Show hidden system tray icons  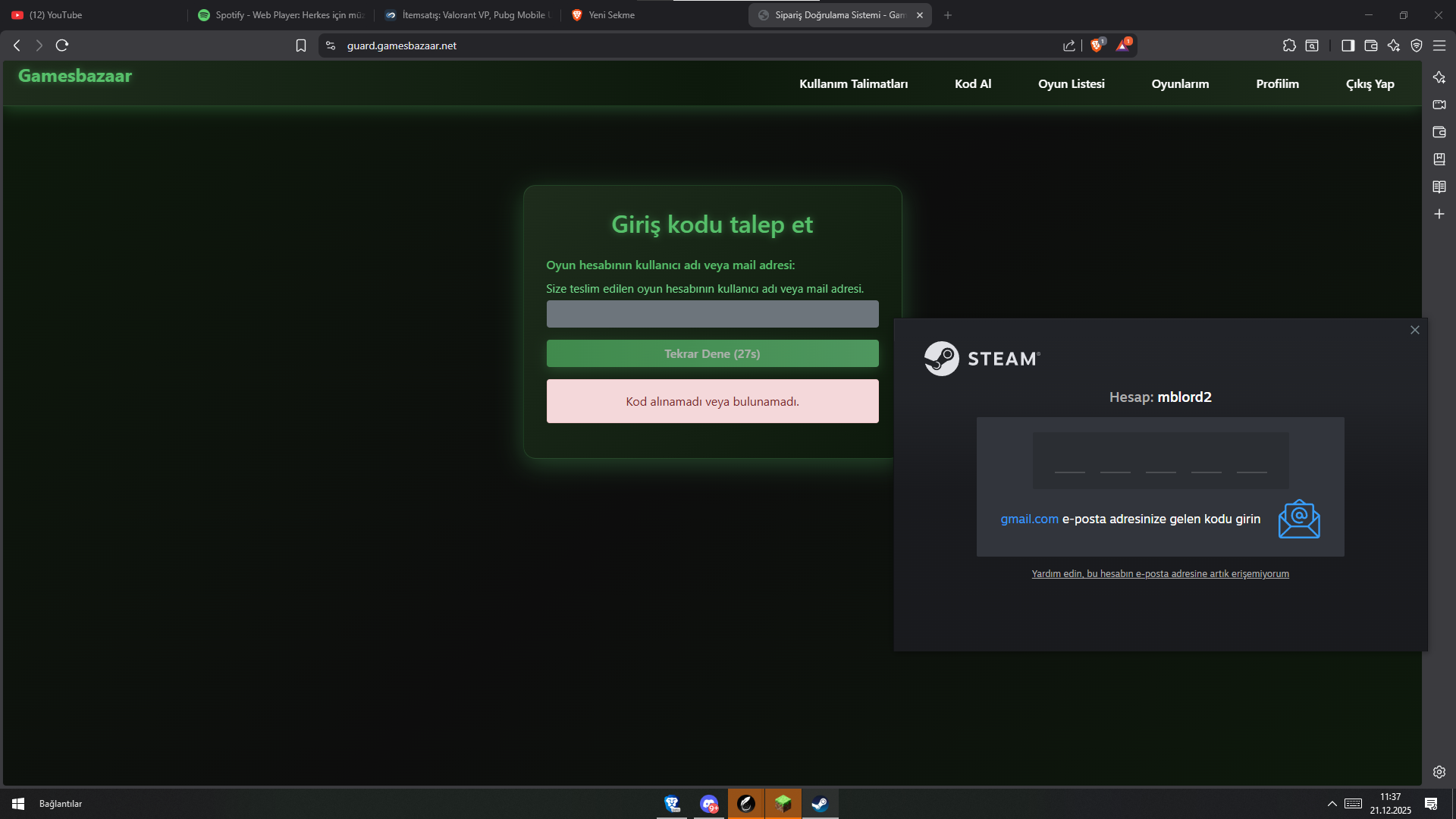click(1332, 804)
